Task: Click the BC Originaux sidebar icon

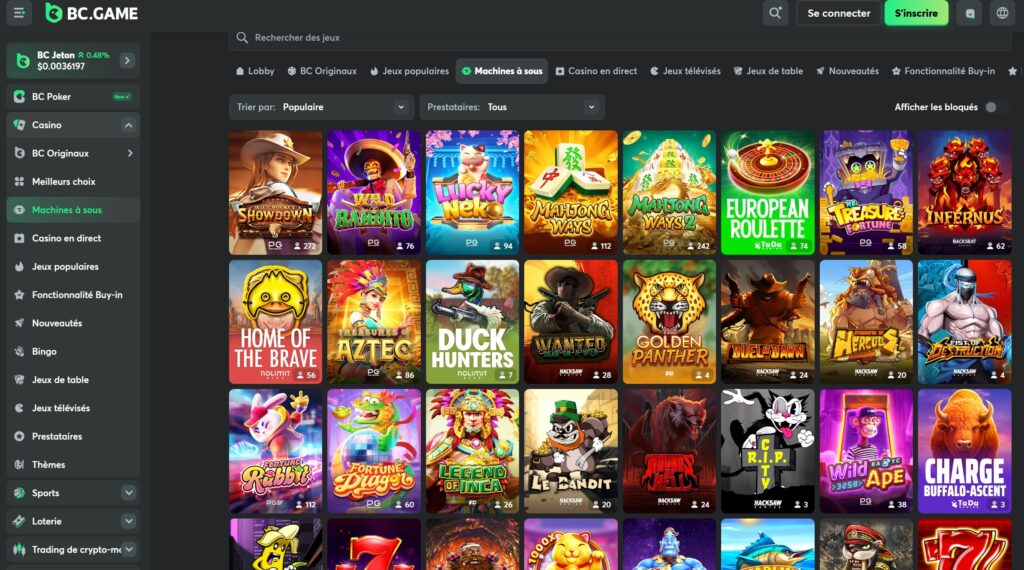Action: [19, 153]
